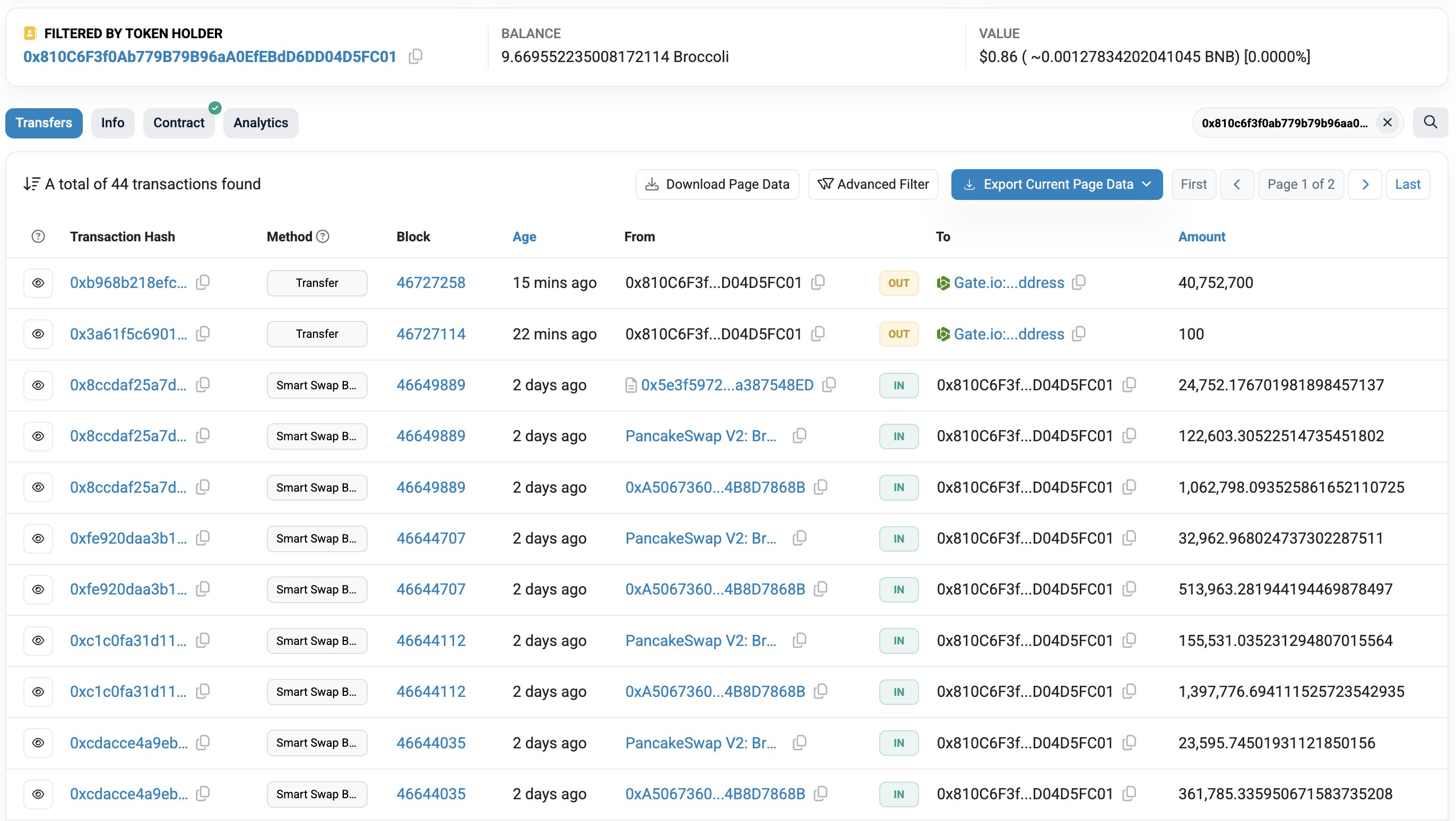
Task: Click the OUT badge in 40,752,700 row
Action: pos(899,283)
